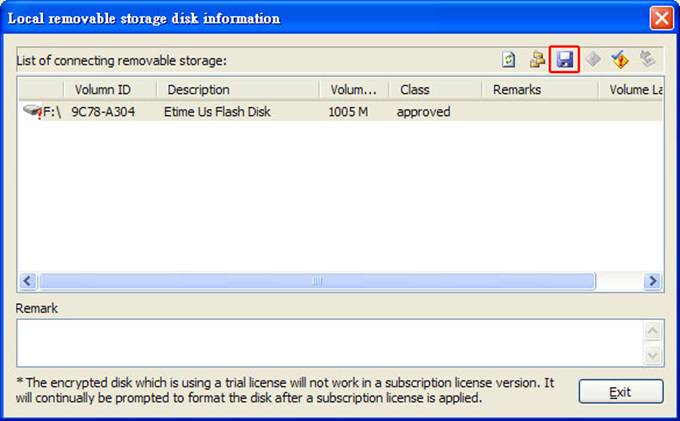Click the horizontal scrollbar right arrow
This screenshot has height=421, width=680.
653,281
